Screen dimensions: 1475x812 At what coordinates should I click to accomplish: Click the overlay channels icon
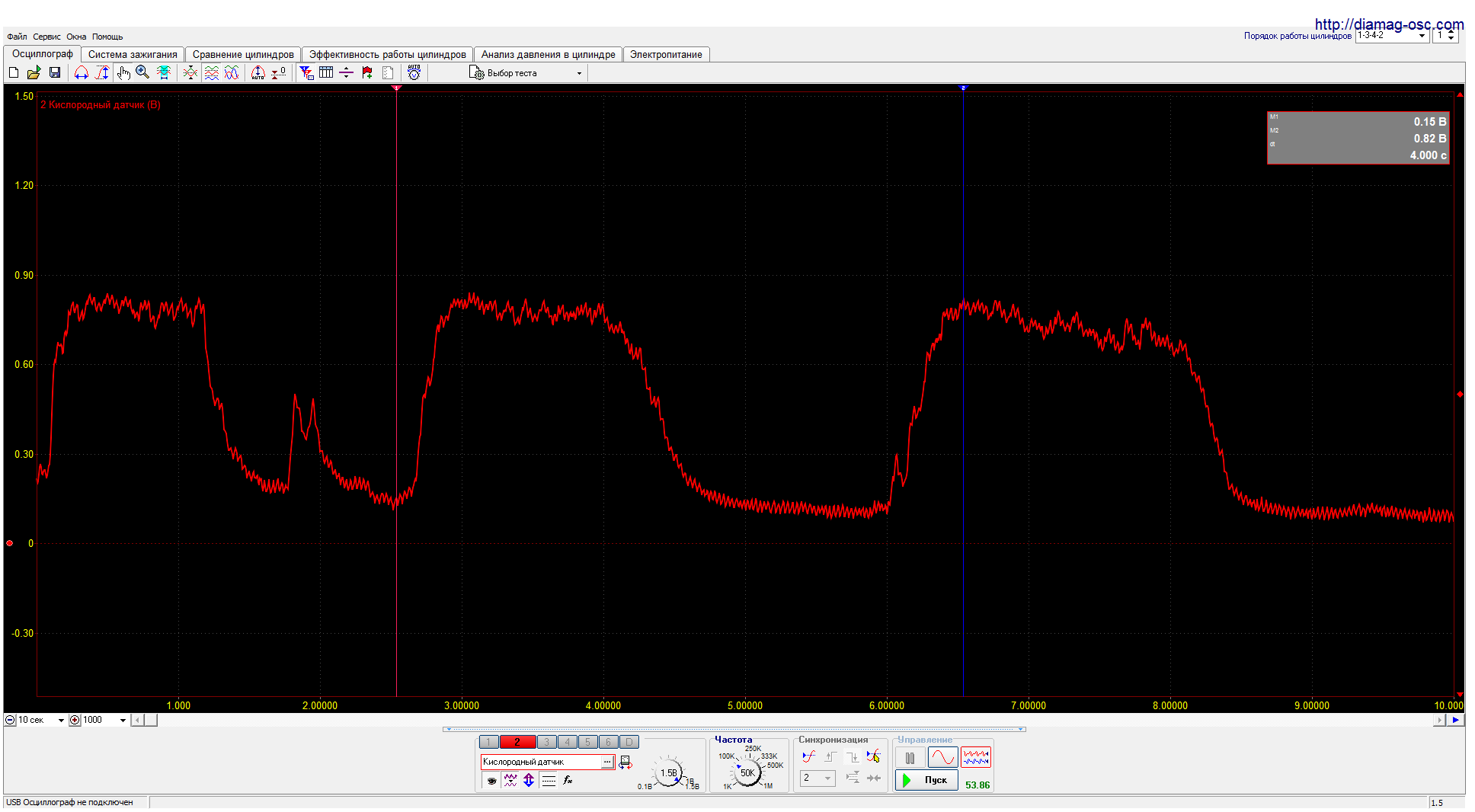click(190, 72)
